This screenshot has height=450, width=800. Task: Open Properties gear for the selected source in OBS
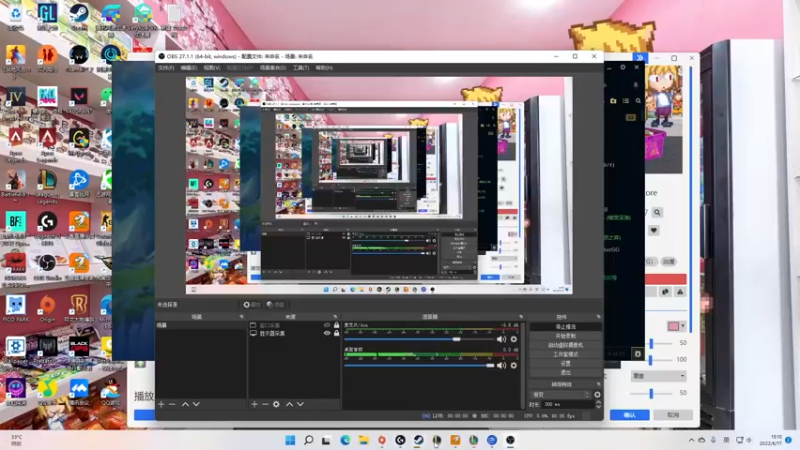(x=252, y=305)
